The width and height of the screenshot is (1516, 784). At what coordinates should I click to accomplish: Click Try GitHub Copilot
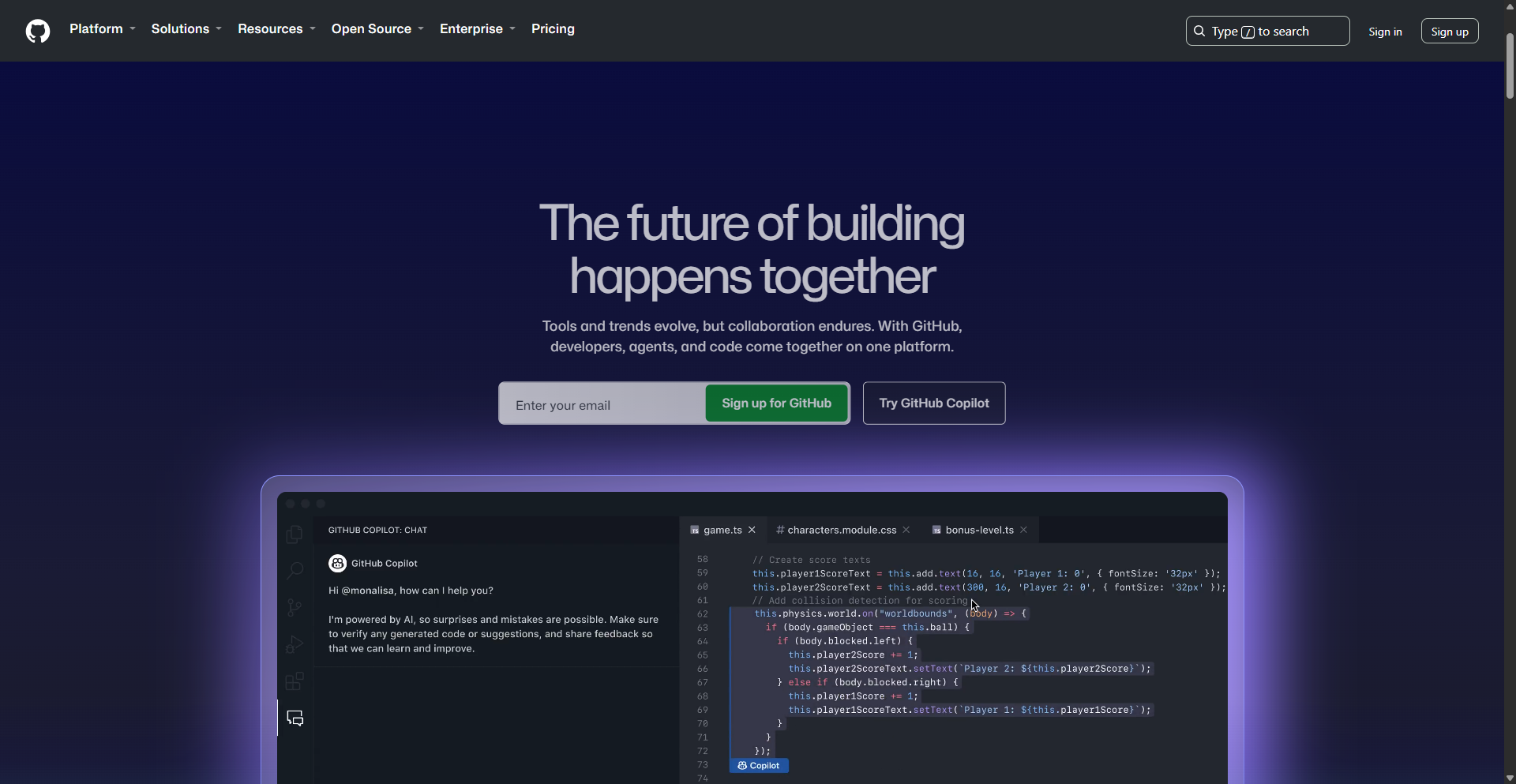click(x=934, y=403)
